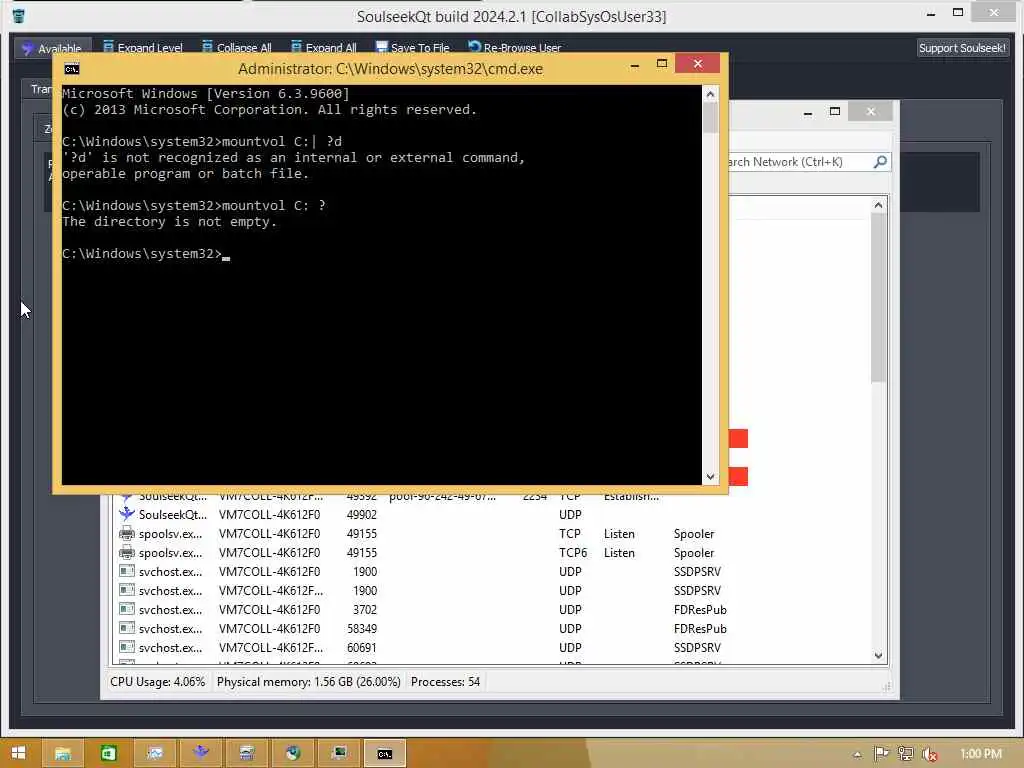Screen dimensions: 1024x768
Task: Click the Search Network input field
Action: pyautogui.click(x=798, y=162)
